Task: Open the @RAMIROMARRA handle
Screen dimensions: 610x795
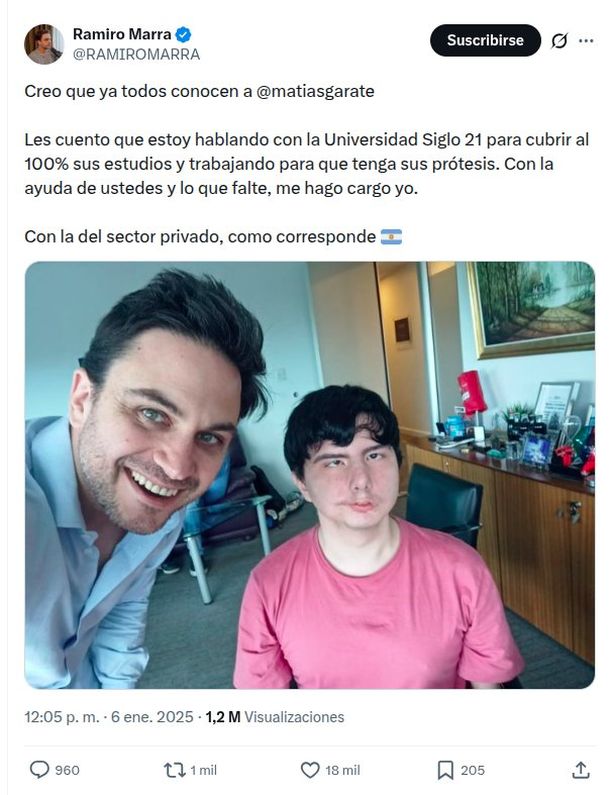Action: pyautogui.click(x=136, y=55)
